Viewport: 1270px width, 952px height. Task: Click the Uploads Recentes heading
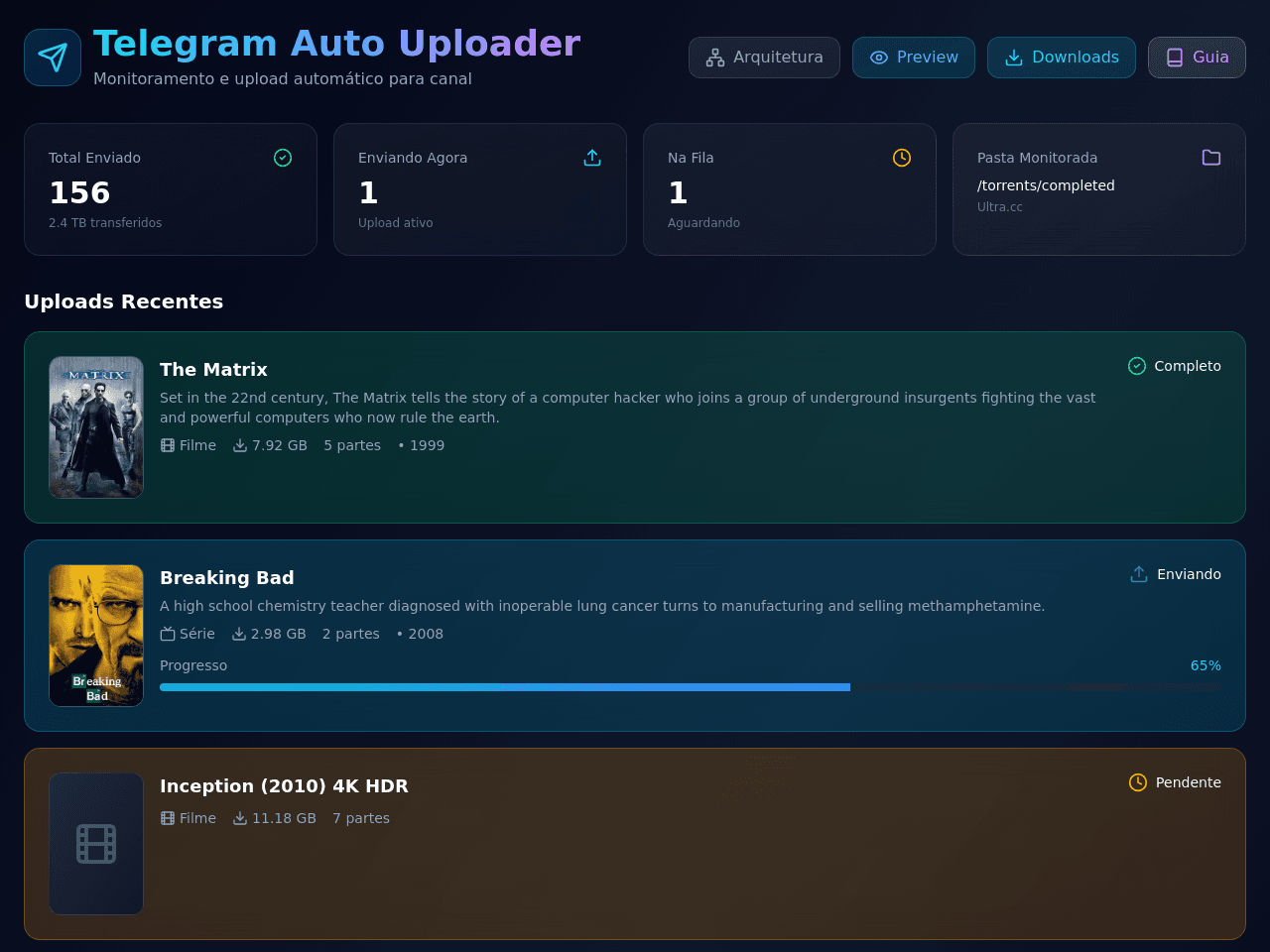[x=124, y=301]
